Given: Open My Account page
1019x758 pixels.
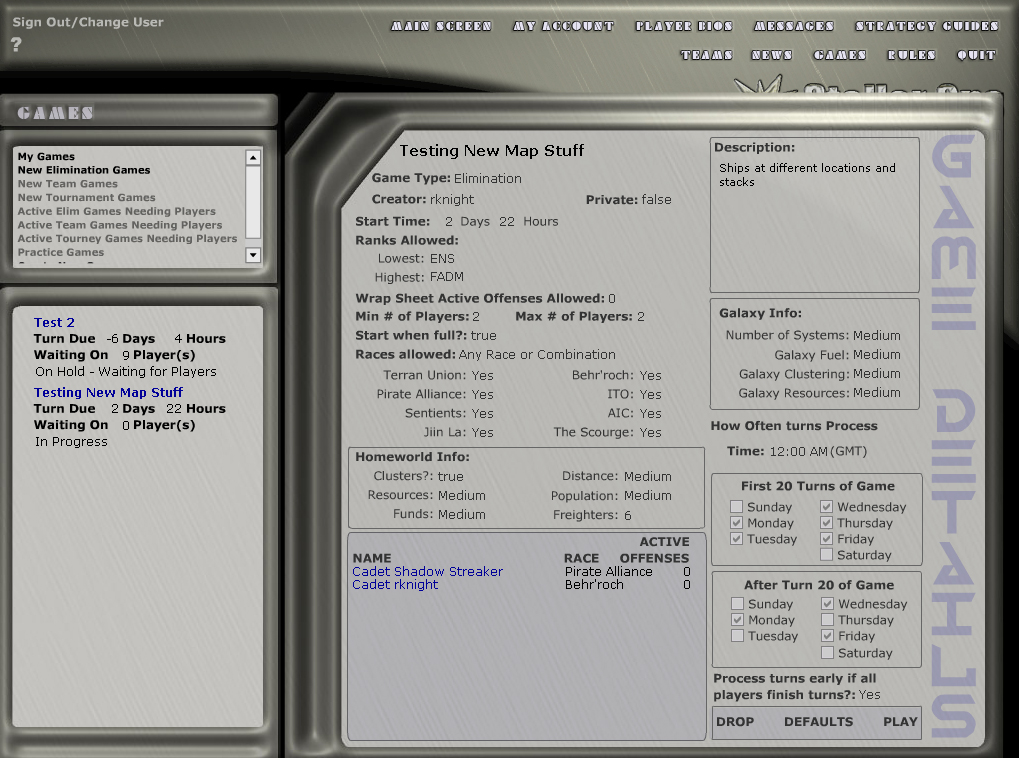Looking at the screenshot, I should click(x=563, y=26).
